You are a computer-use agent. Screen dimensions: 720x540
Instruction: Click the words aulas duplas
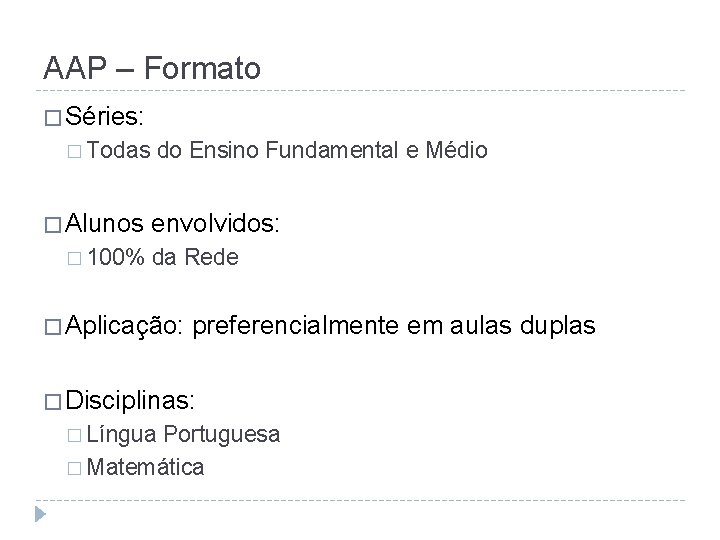click(523, 327)
